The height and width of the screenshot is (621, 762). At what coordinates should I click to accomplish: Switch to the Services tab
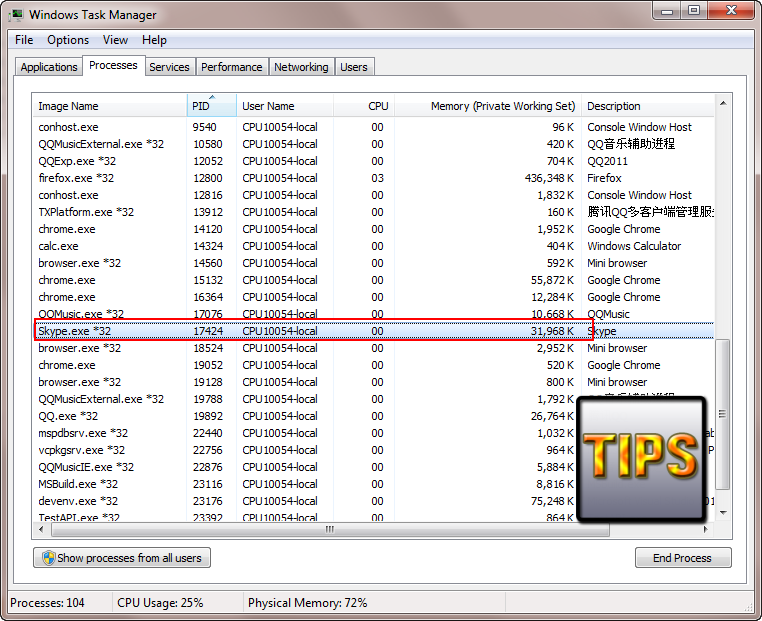pyautogui.click(x=169, y=67)
